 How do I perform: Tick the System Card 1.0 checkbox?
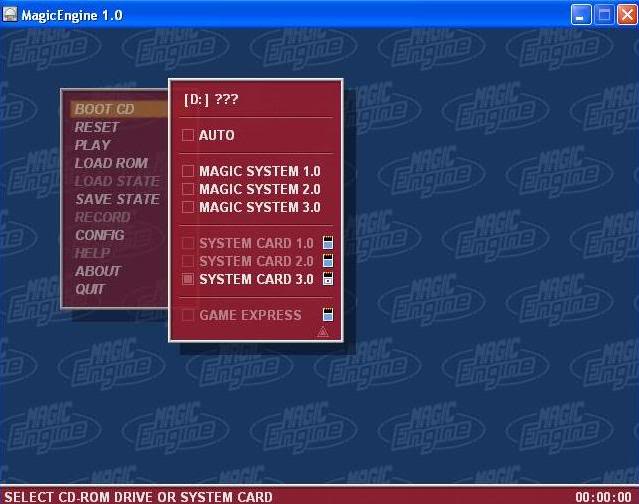point(188,243)
